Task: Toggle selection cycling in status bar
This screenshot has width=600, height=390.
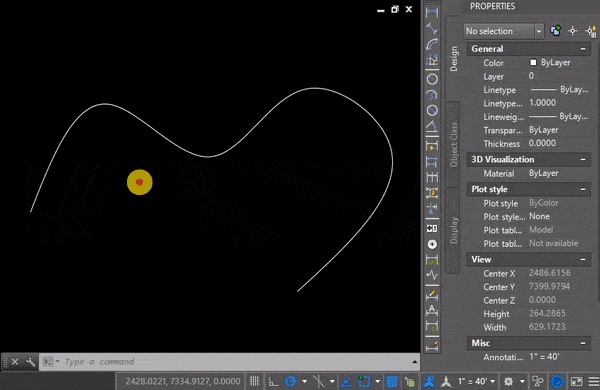Action: pyautogui.click(x=410, y=382)
